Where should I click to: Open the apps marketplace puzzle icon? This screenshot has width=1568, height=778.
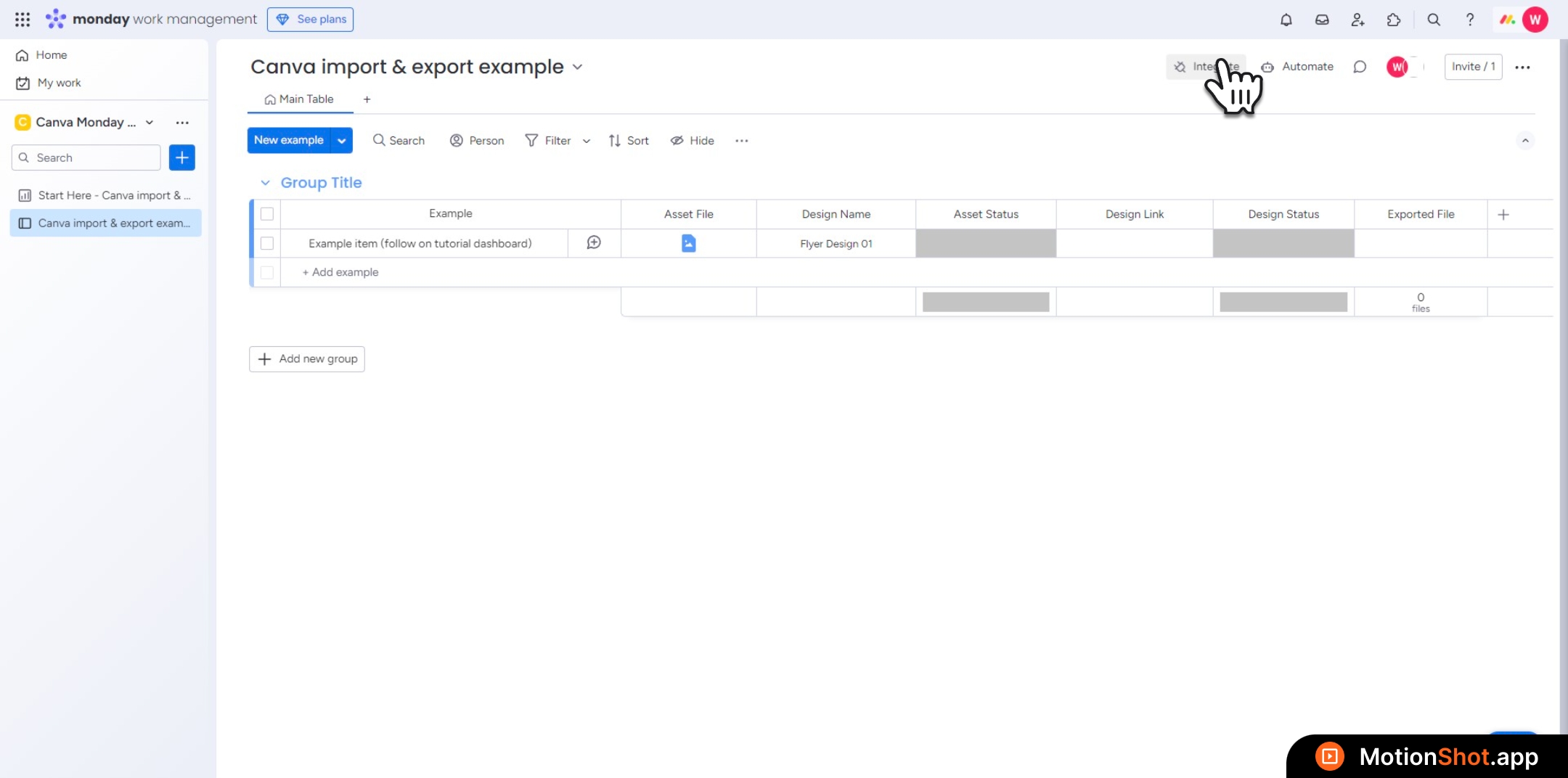tap(1393, 20)
